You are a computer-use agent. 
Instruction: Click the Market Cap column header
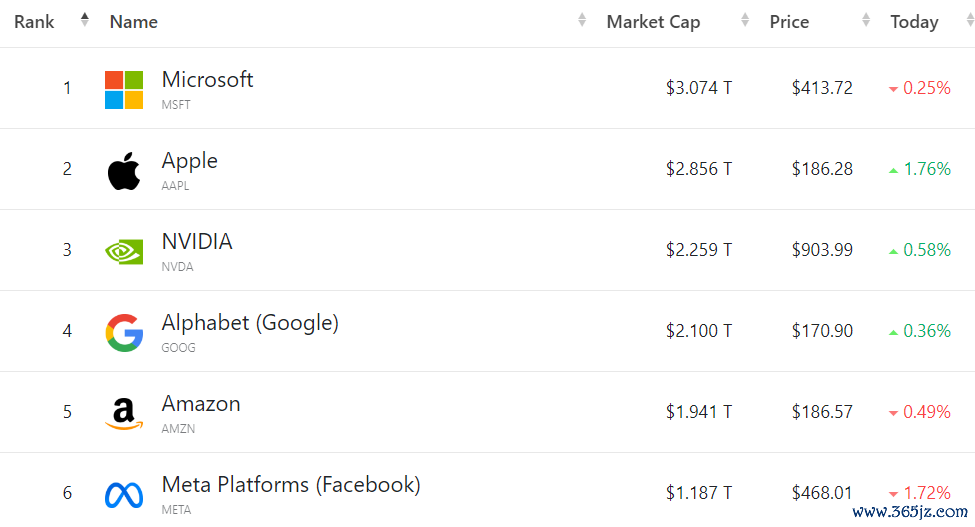[x=653, y=22]
